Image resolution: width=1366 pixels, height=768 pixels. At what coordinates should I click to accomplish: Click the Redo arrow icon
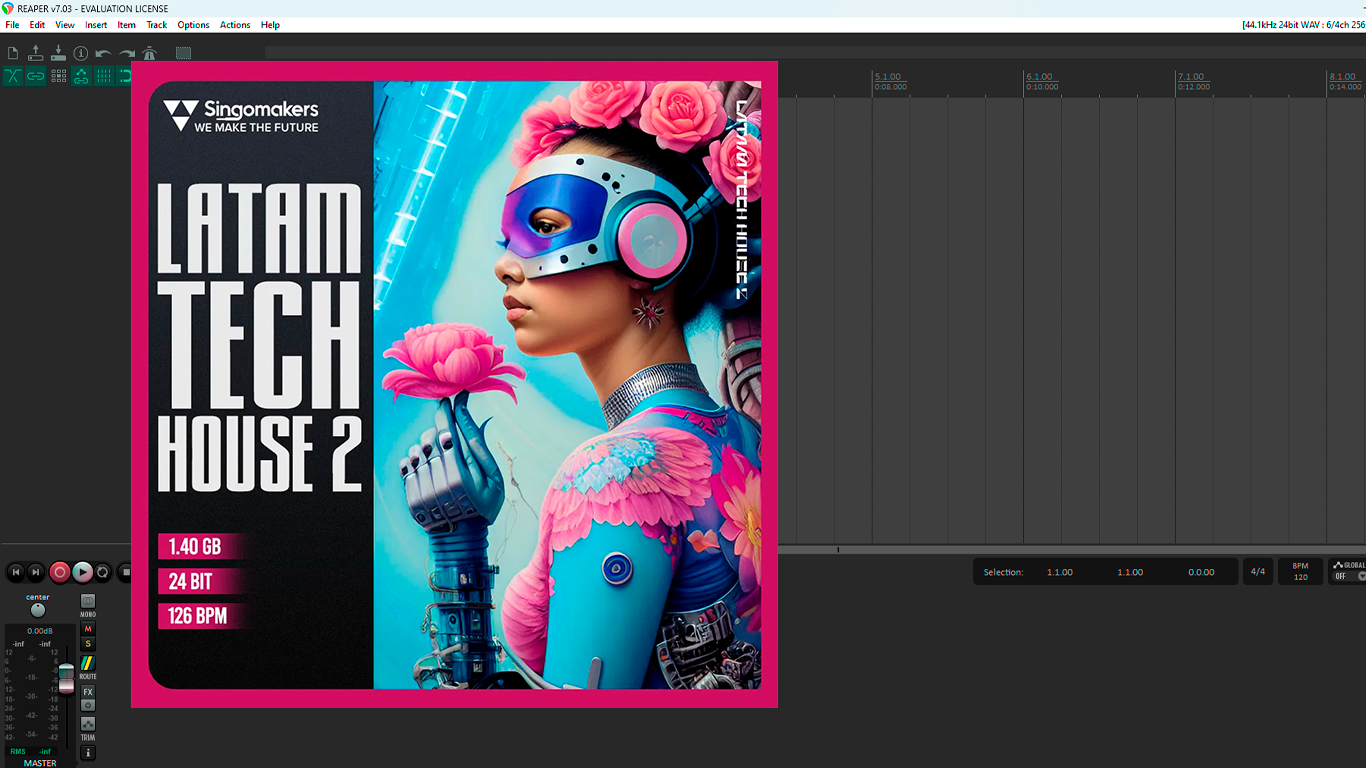point(127,53)
